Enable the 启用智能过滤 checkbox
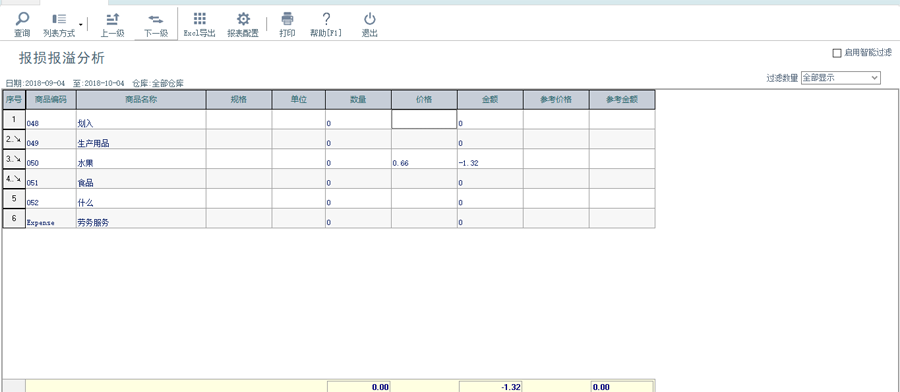The image size is (900, 392). (x=837, y=53)
